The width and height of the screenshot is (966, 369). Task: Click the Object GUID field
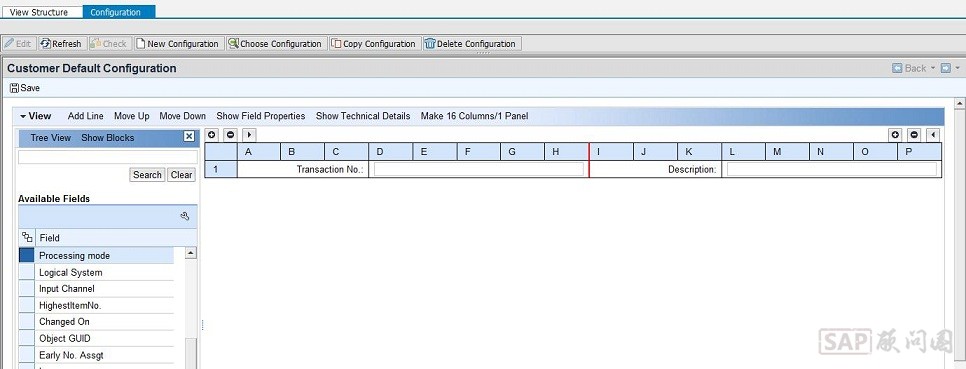(x=104, y=339)
